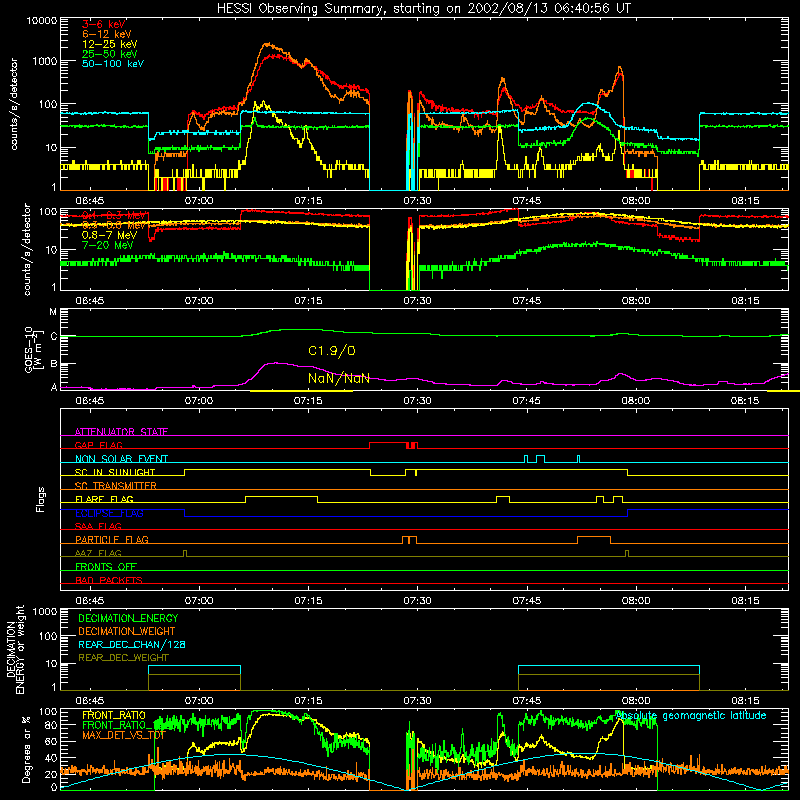This screenshot has height=800, width=800.
Task: Click the FRONTS_OFF flag label
Action: [x=106, y=566]
